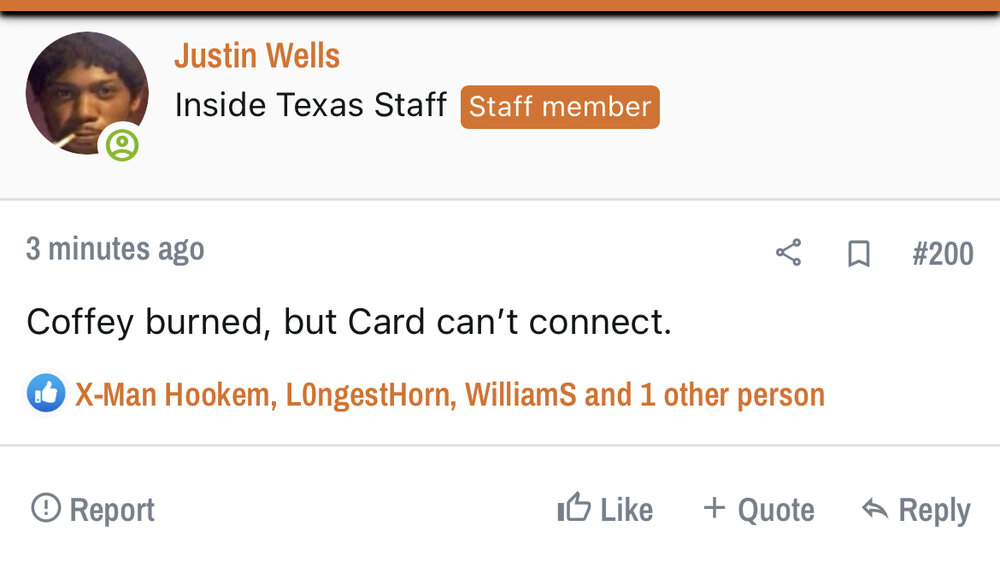Show the '1 other person' who reacted
This screenshot has height=567, width=1000.
point(732,395)
